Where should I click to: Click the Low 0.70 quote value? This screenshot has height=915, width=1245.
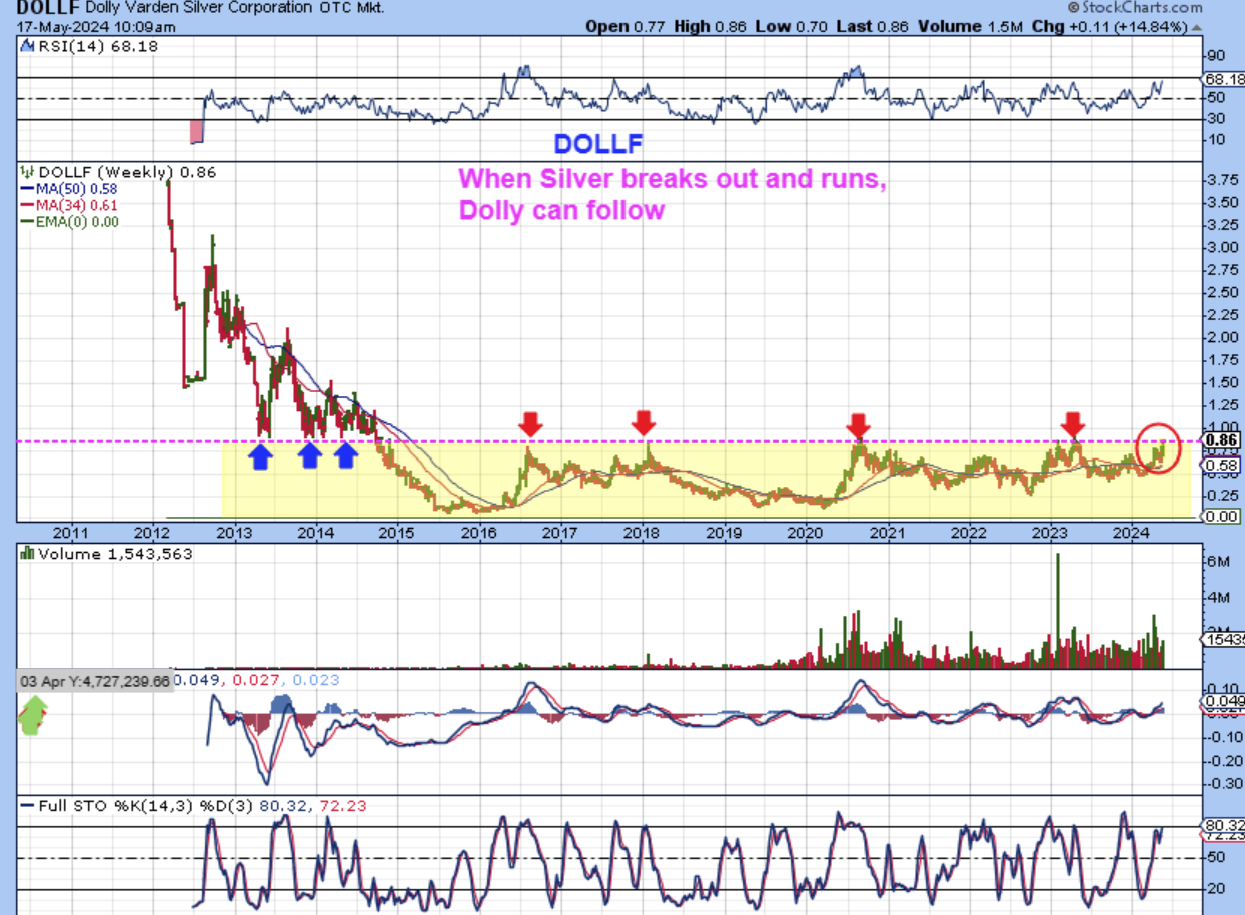[x=792, y=26]
